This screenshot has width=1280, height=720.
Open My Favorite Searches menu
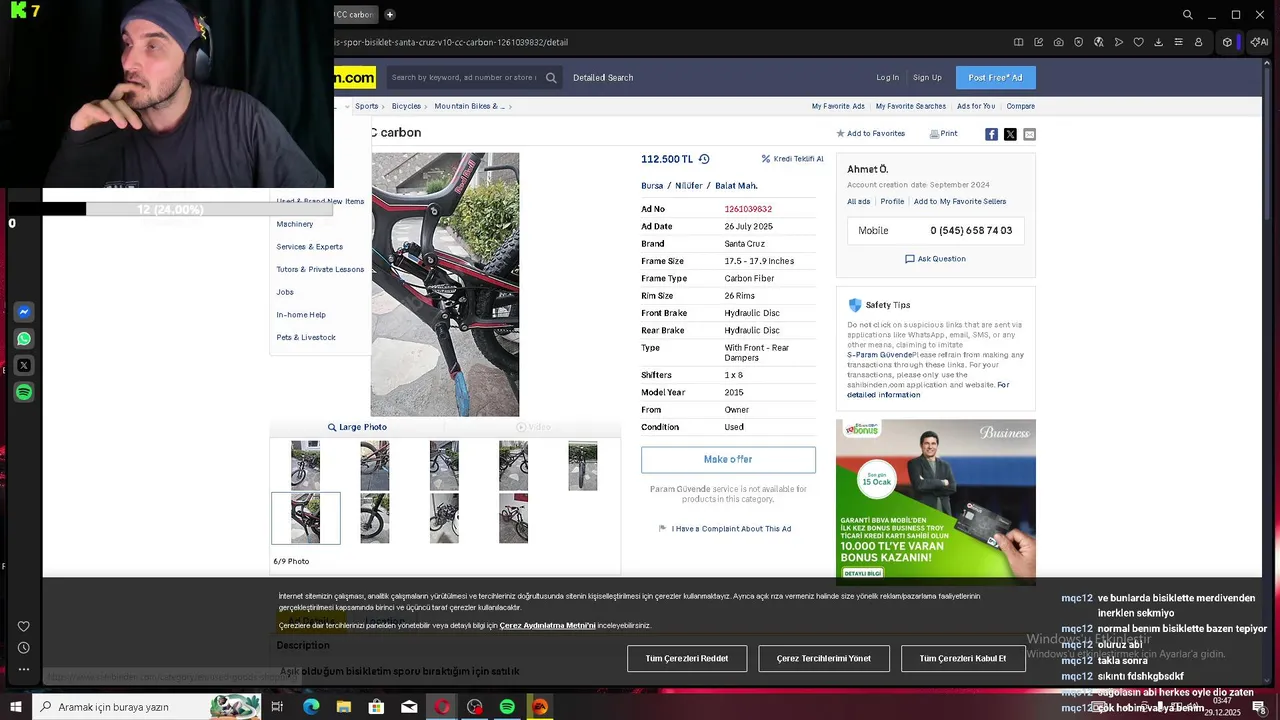(x=911, y=106)
